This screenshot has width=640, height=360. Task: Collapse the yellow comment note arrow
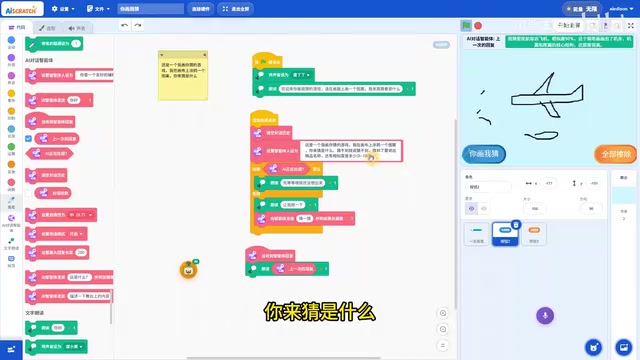(162, 55)
